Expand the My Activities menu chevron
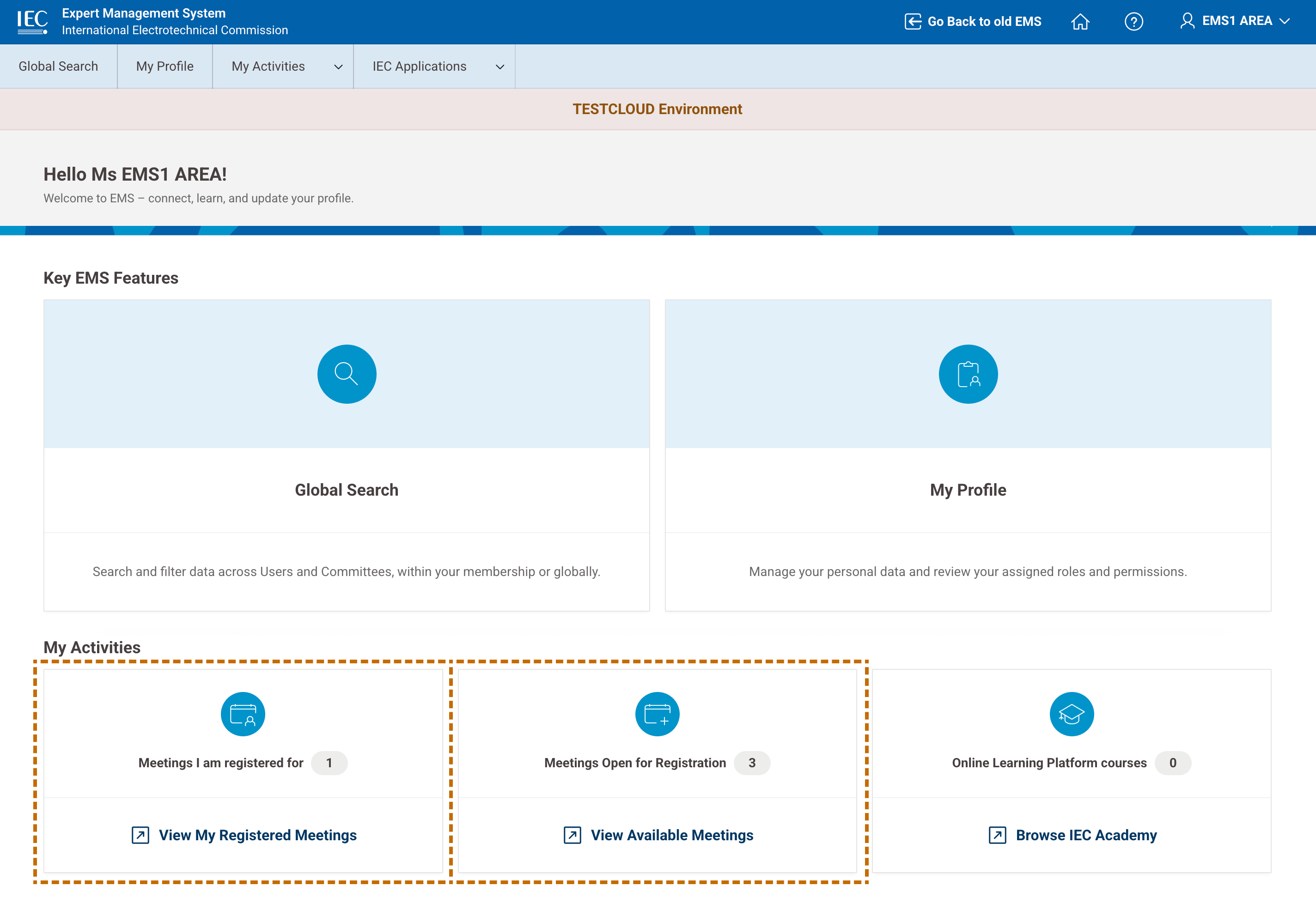 coord(338,67)
